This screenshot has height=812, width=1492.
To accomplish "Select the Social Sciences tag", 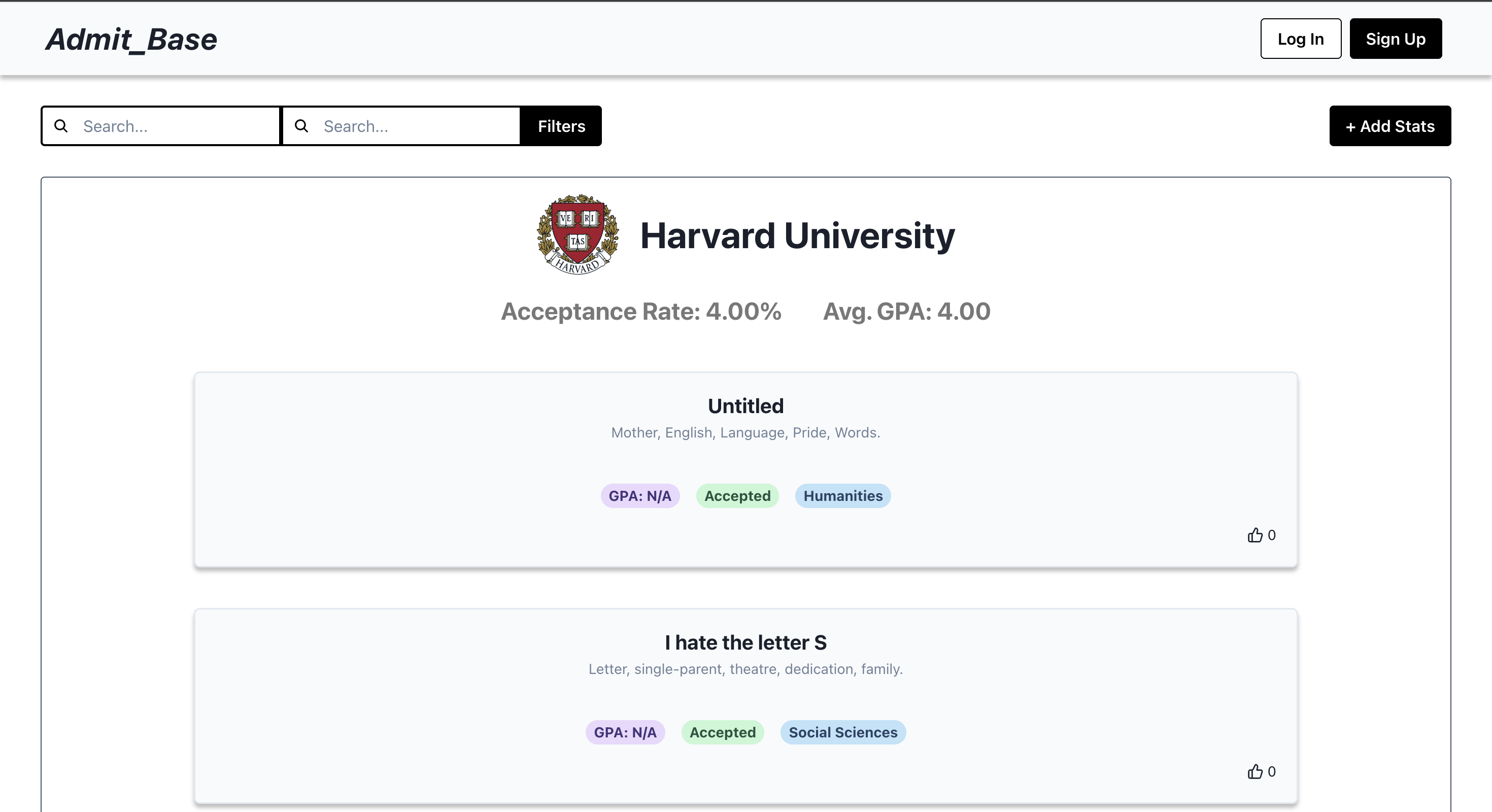I will point(842,732).
